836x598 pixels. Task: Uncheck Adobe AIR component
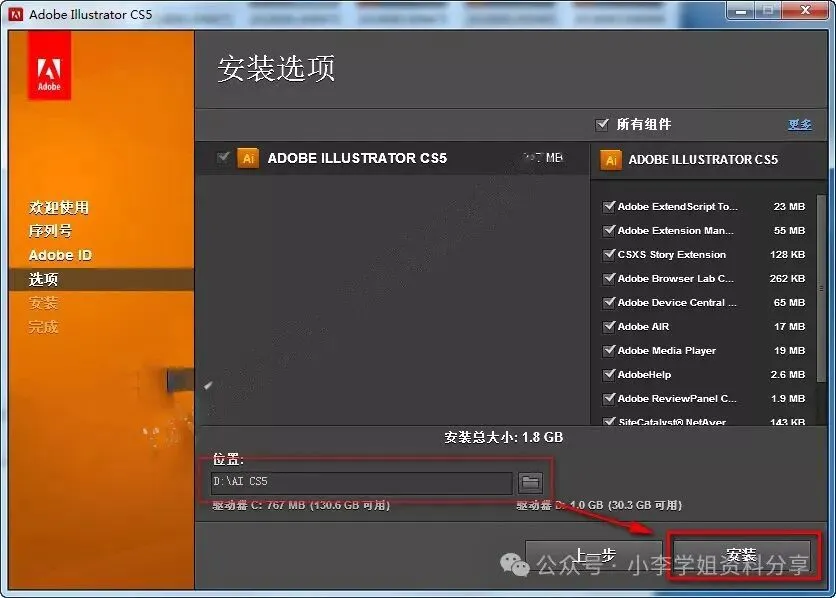click(608, 326)
